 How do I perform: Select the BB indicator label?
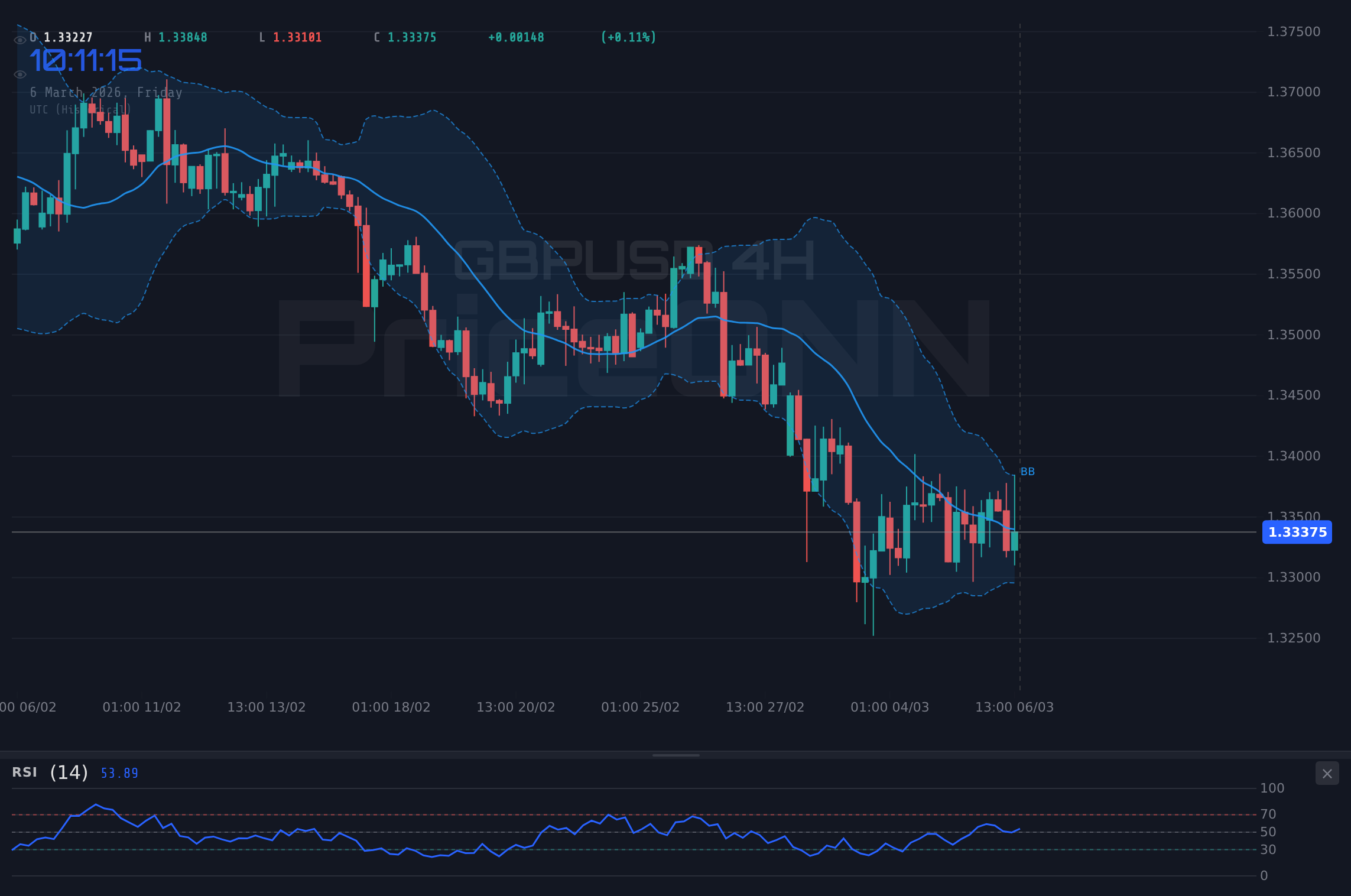pos(1027,472)
